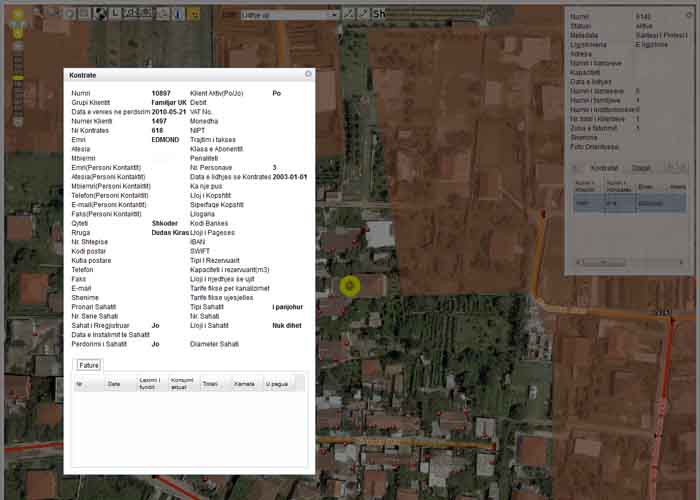700x500 pixels.
Task: Click the Emri column header in side panel
Action: (x=645, y=186)
